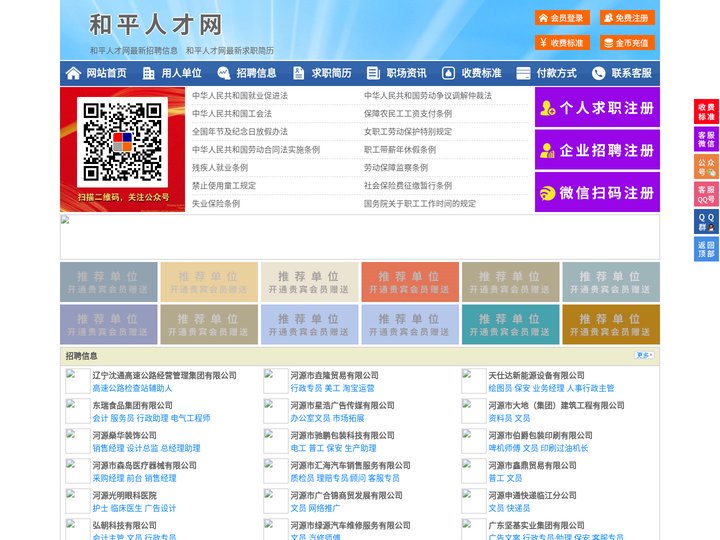Click the broken logo image for 天仕达新能源设备

click(x=473, y=381)
